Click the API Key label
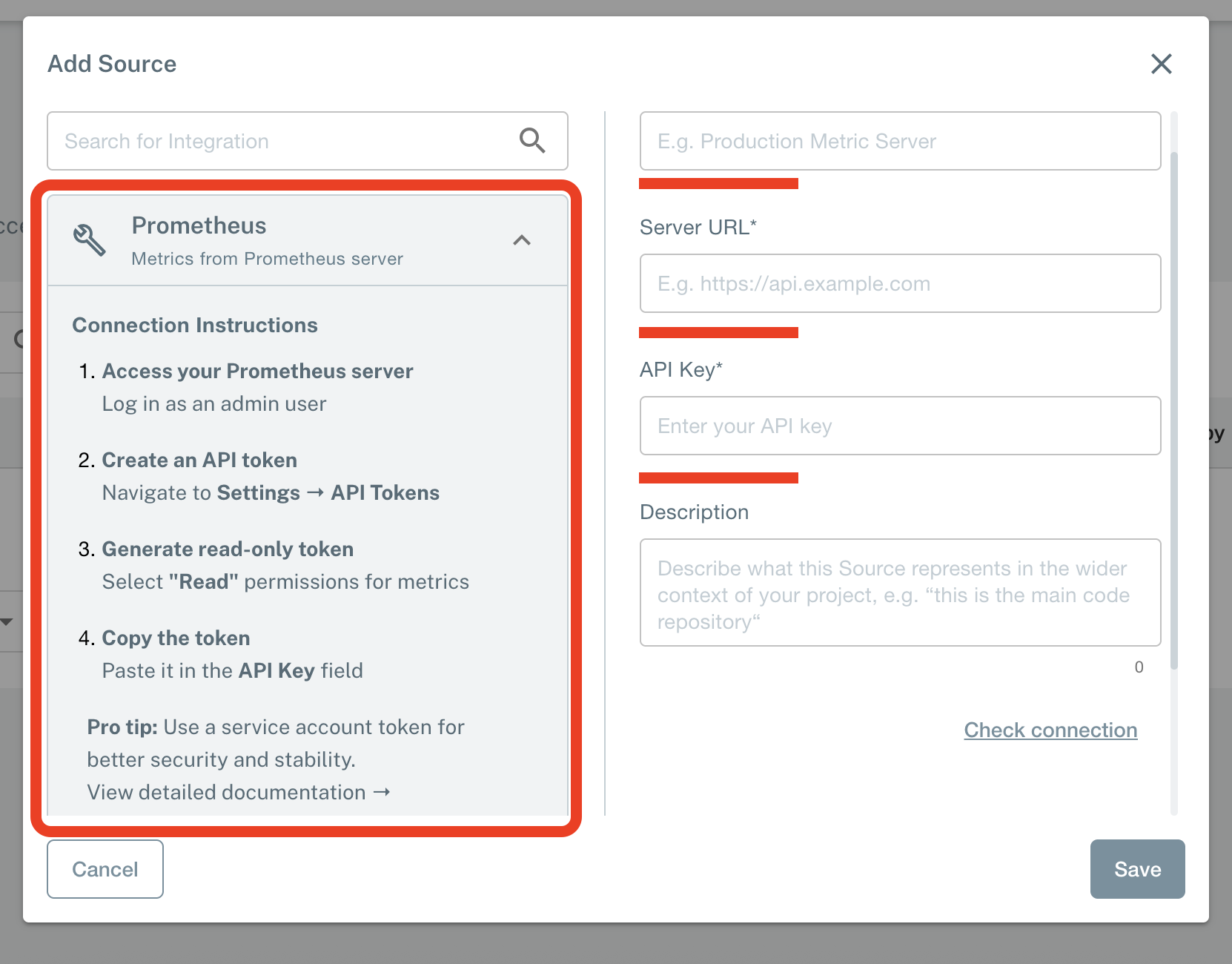The image size is (1232, 964). 680,369
